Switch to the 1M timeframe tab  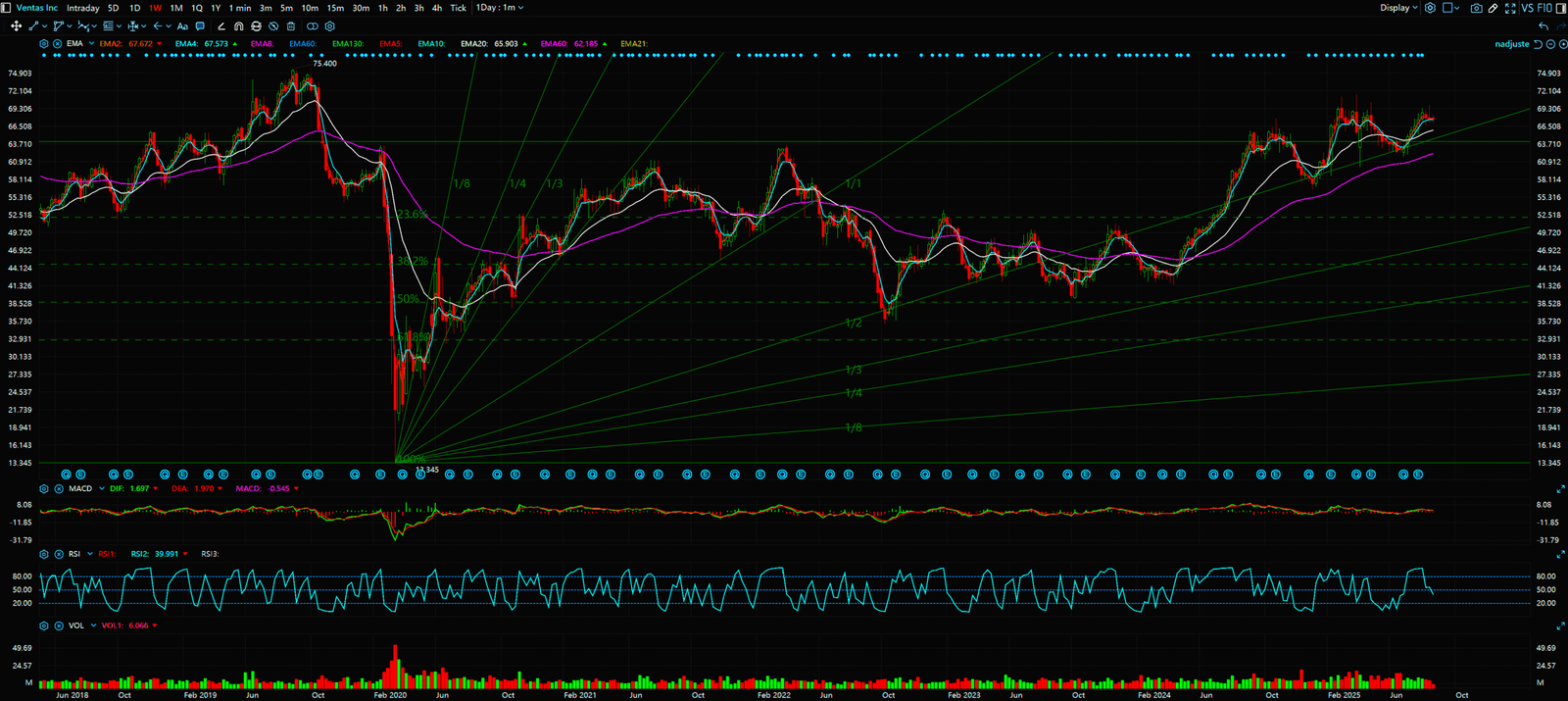click(176, 8)
